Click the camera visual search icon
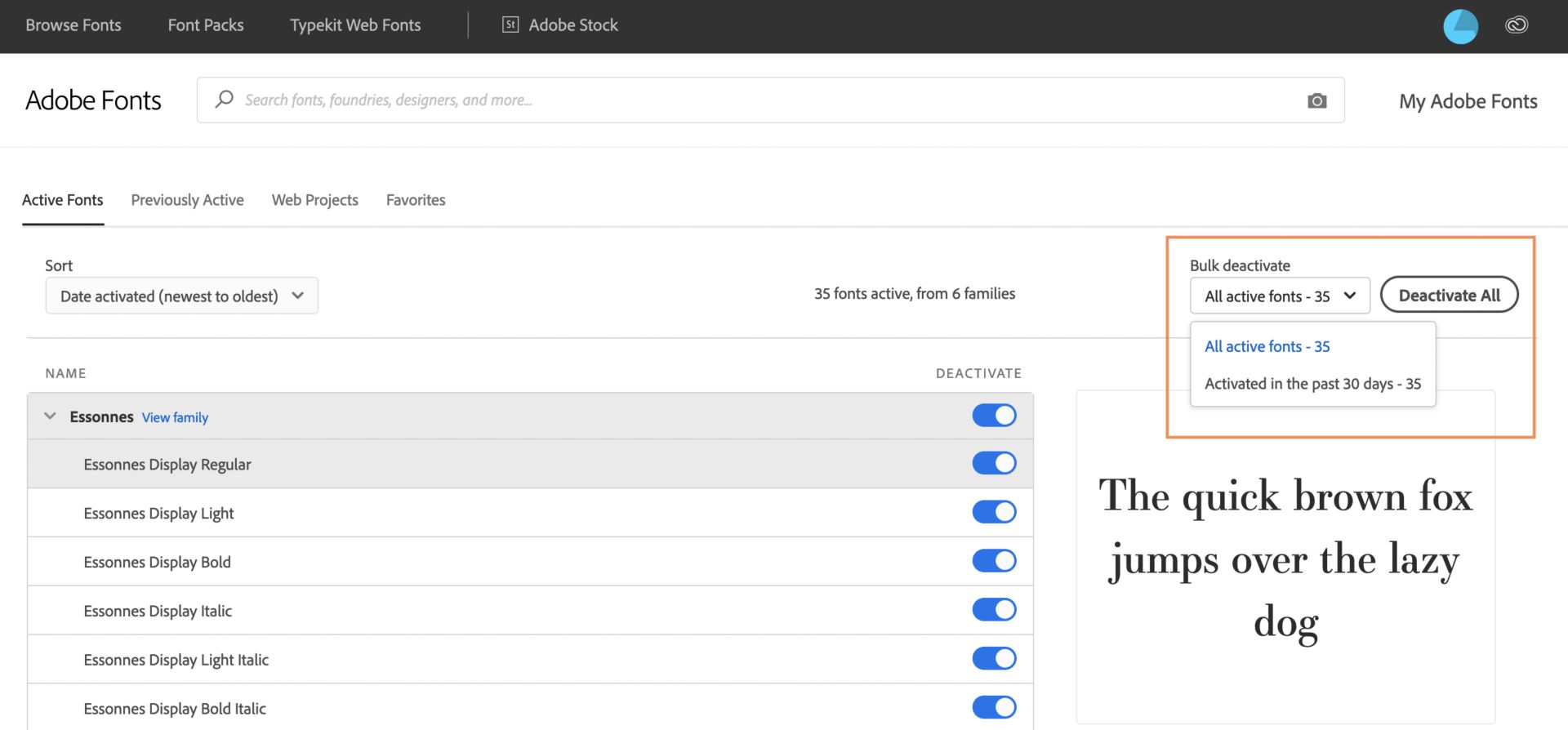Image resolution: width=1568 pixels, height=730 pixels. tap(1316, 100)
